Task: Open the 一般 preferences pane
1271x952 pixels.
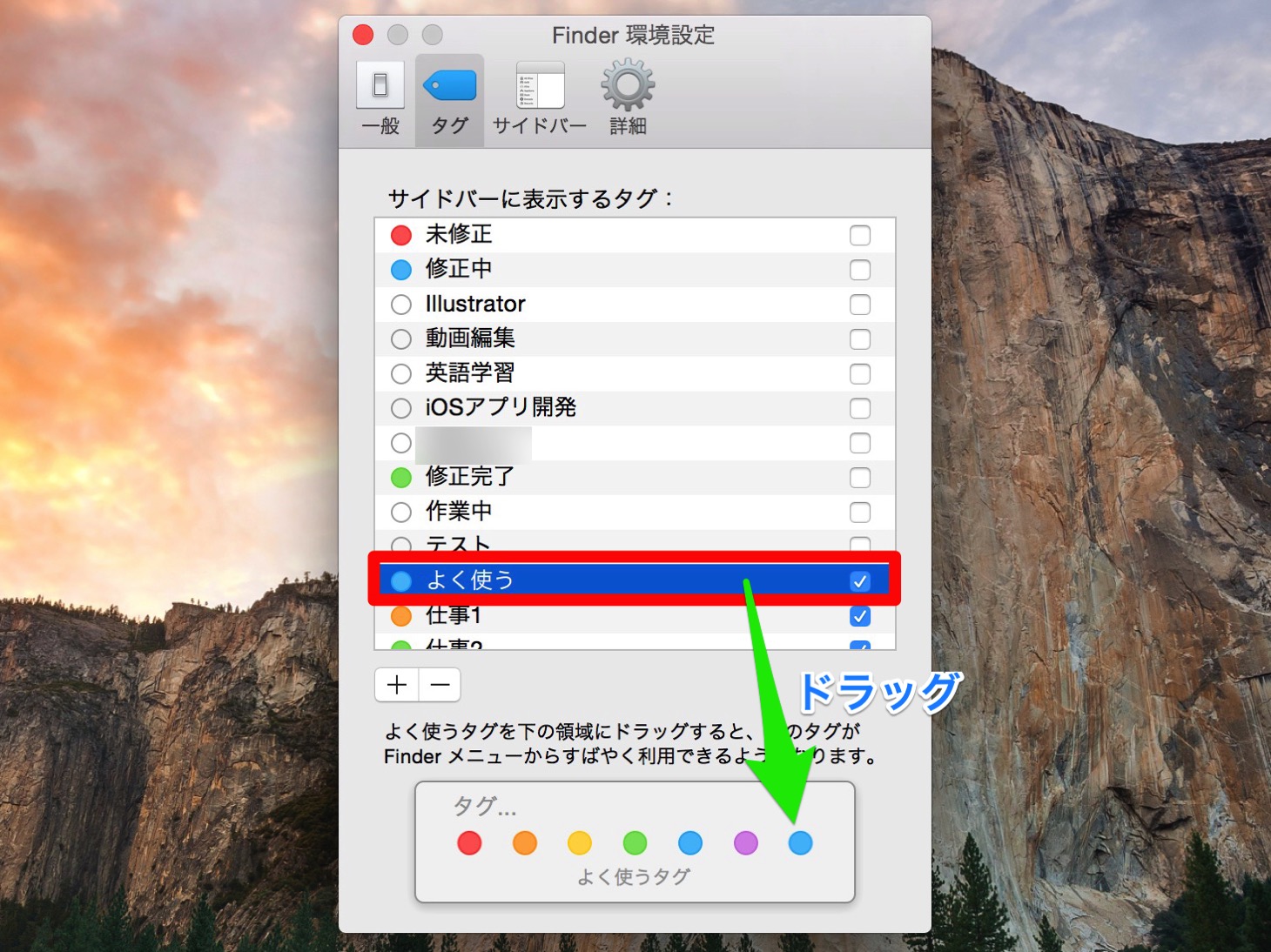Action: 380,97
